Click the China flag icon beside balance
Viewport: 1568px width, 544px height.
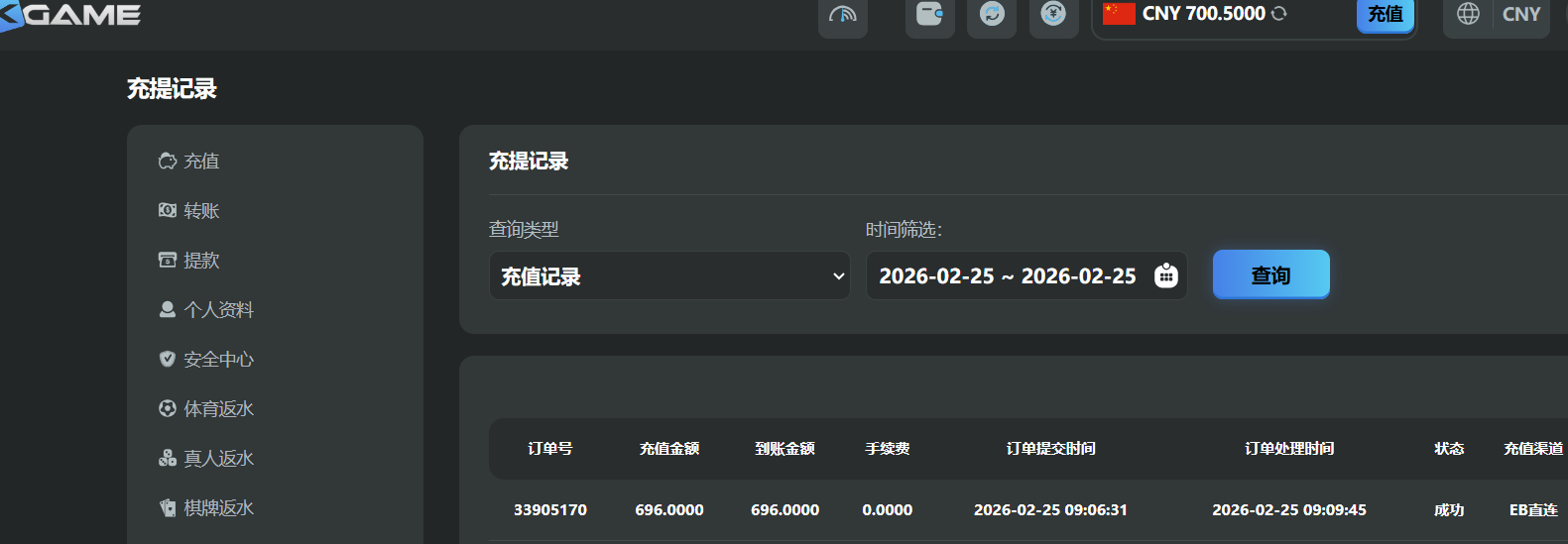tap(1119, 14)
